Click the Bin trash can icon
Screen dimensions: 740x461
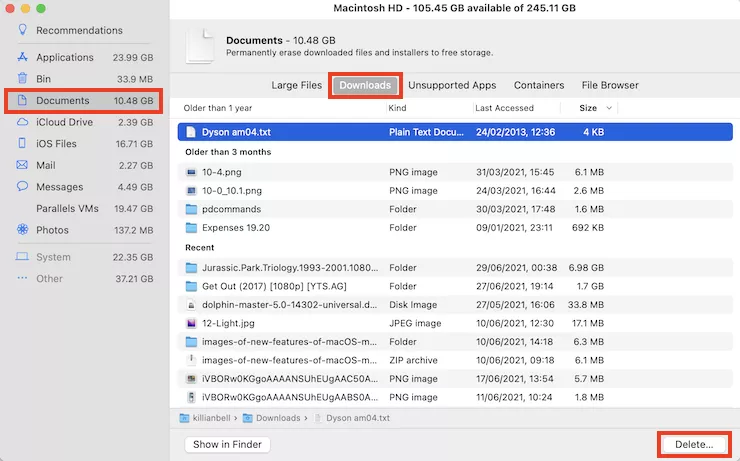point(22,78)
